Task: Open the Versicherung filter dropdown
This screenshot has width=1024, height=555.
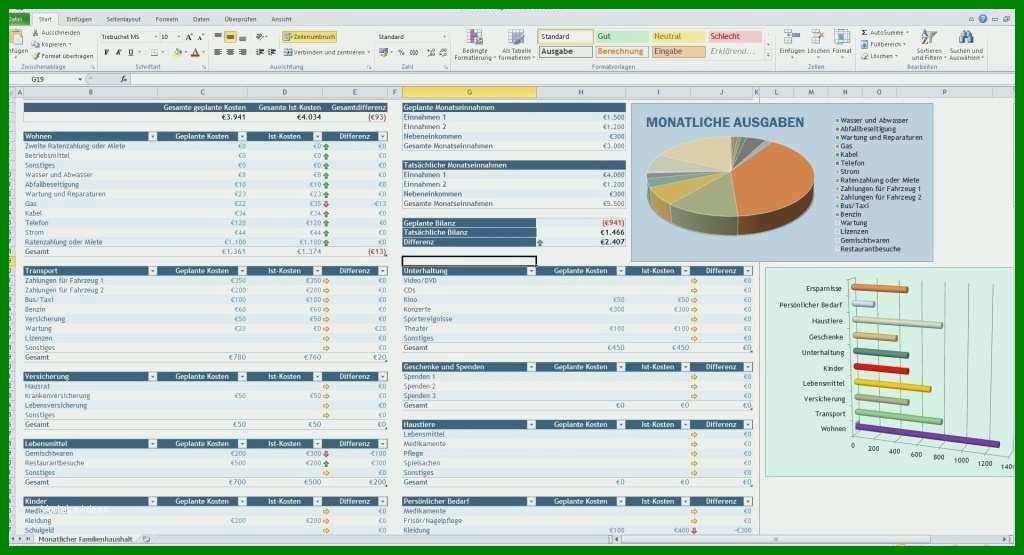Action: (152, 377)
